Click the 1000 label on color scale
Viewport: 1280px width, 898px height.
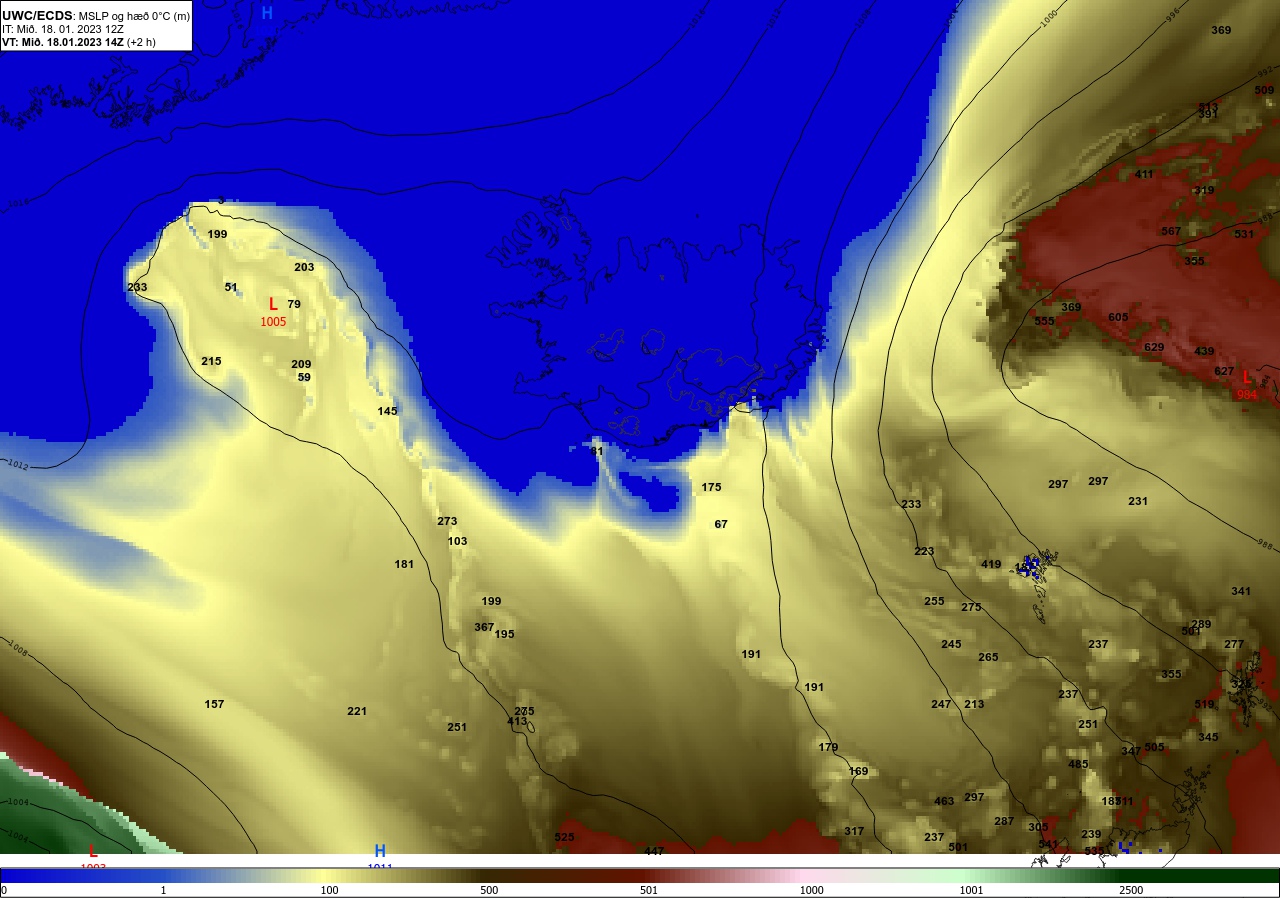(x=811, y=890)
